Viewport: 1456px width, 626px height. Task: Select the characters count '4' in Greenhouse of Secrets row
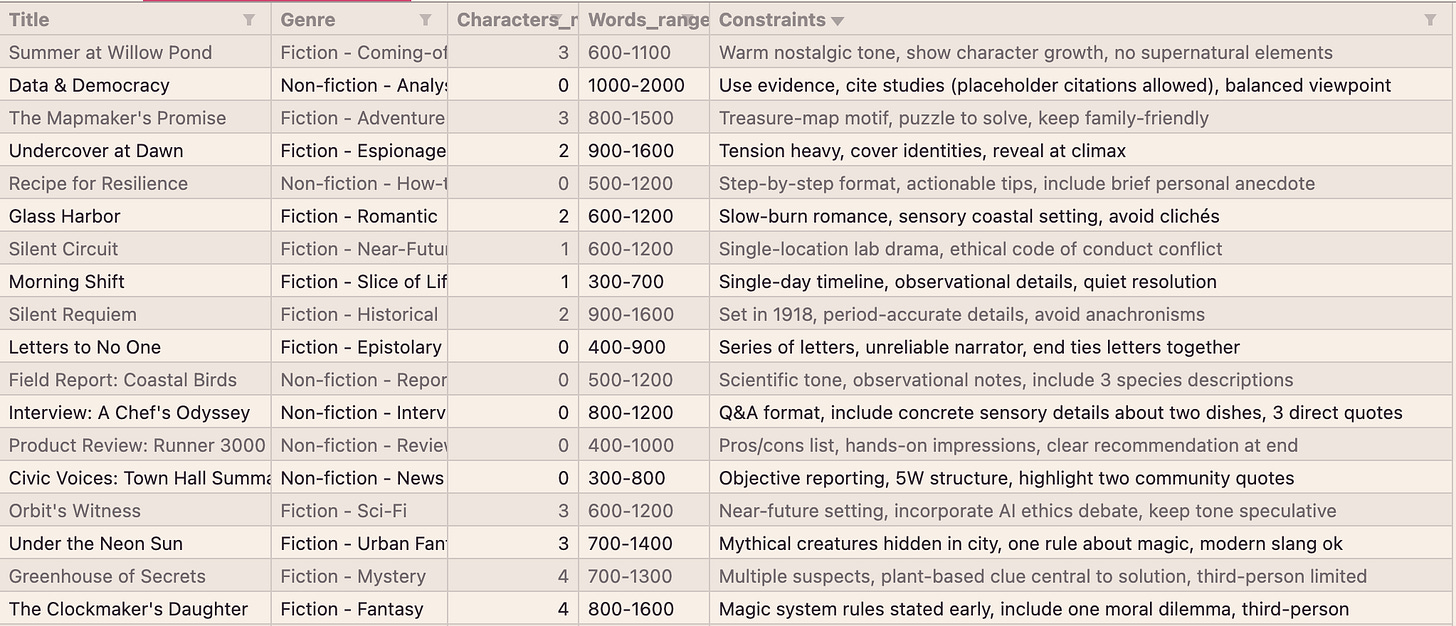coord(514,576)
